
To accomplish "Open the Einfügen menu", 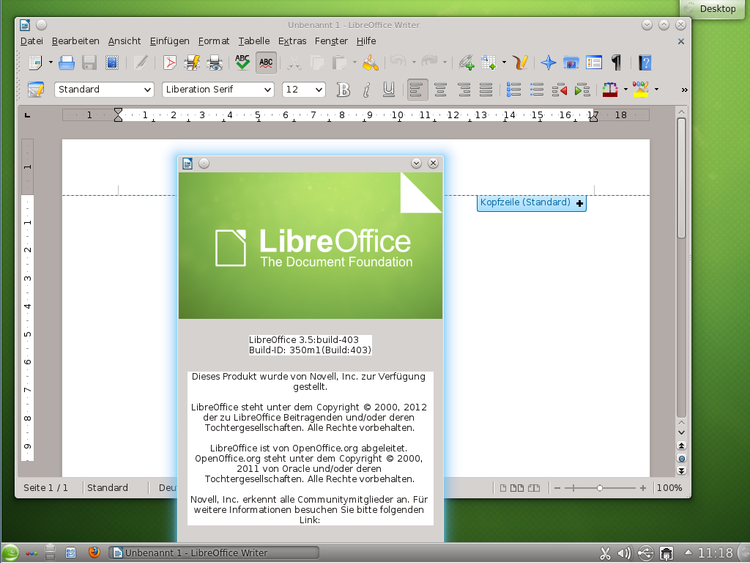I will pos(169,41).
